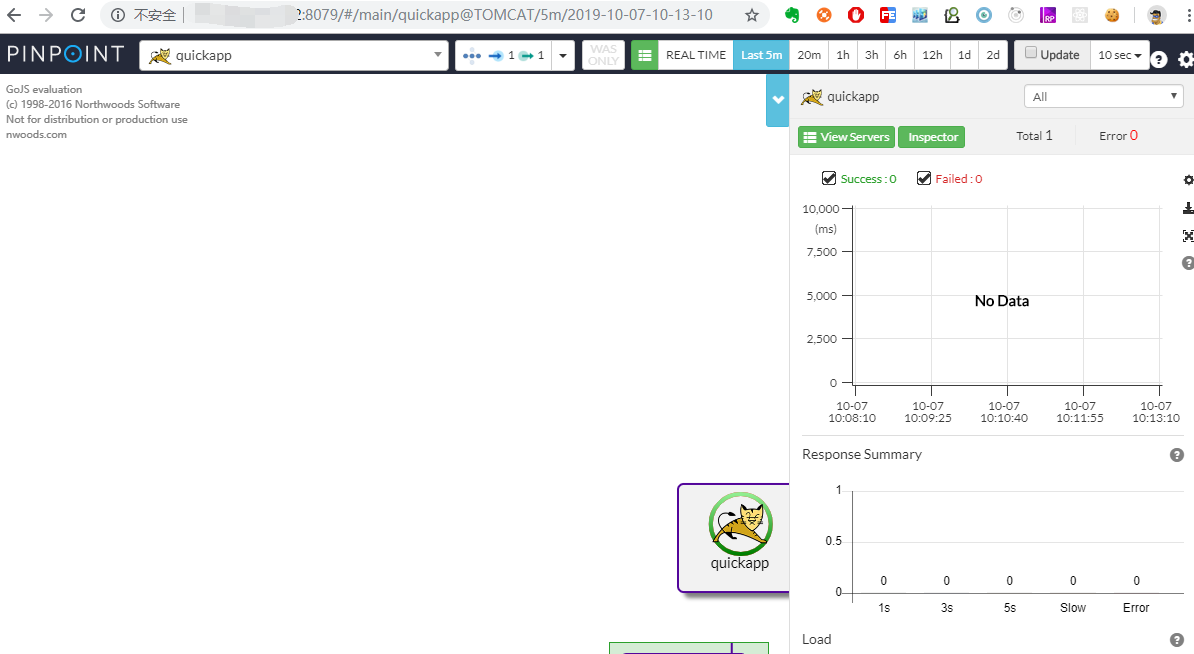Image resolution: width=1194 pixels, height=654 pixels.
Task: Select the 3h time range
Action: (872, 55)
